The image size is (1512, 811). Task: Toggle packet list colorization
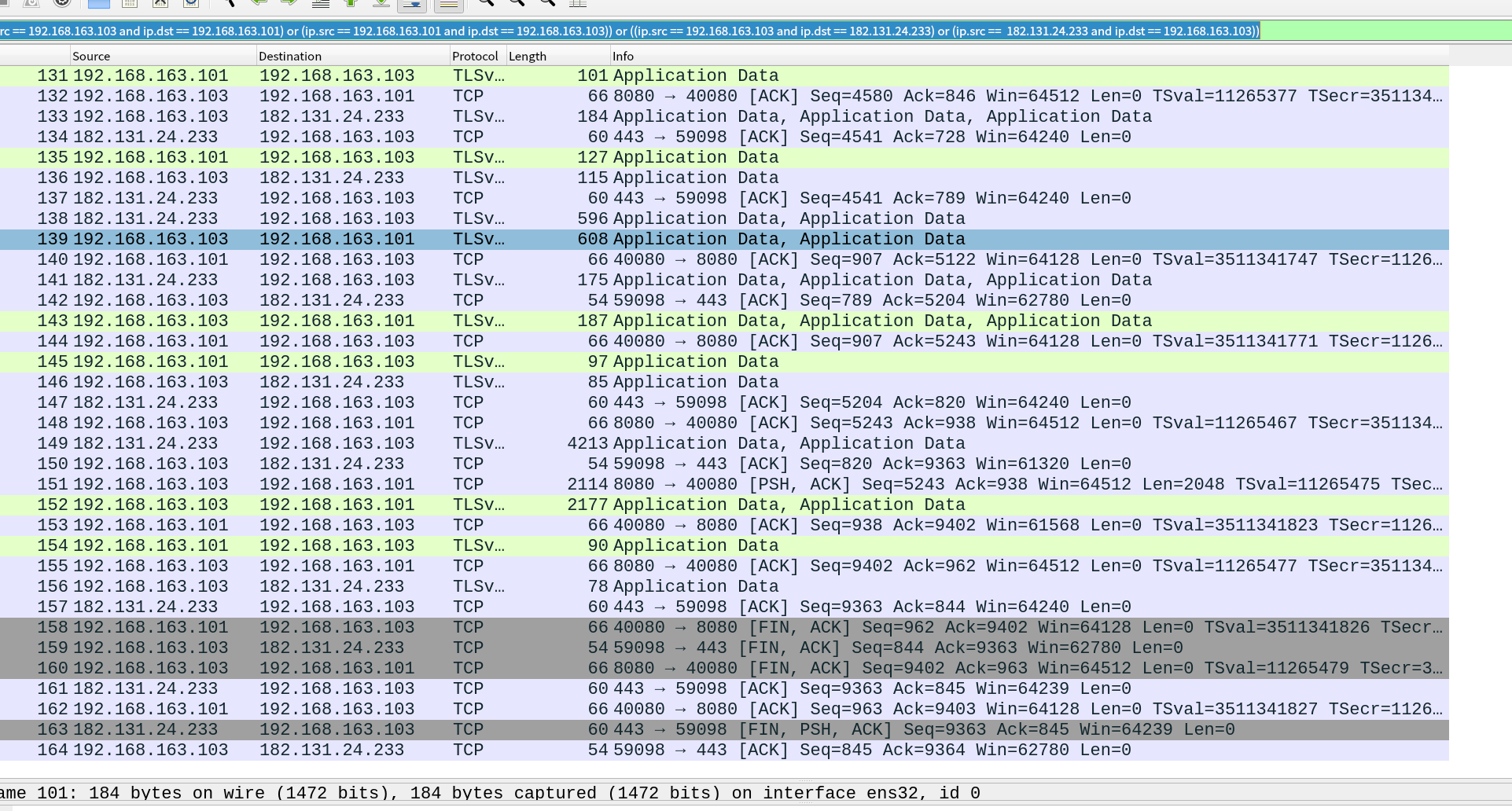(x=448, y=4)
